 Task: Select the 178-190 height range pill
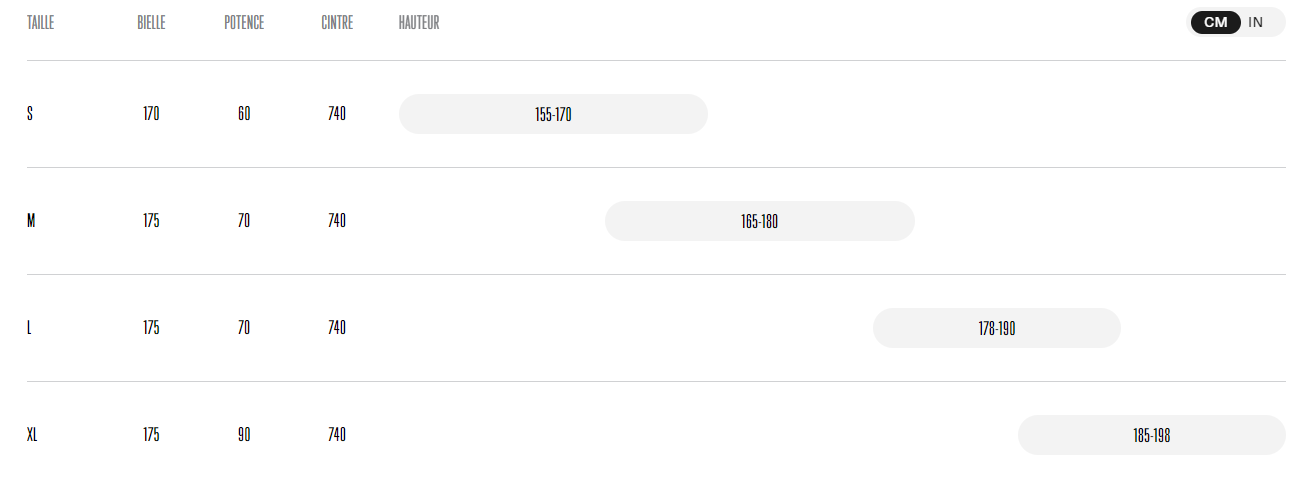[997, 328]
